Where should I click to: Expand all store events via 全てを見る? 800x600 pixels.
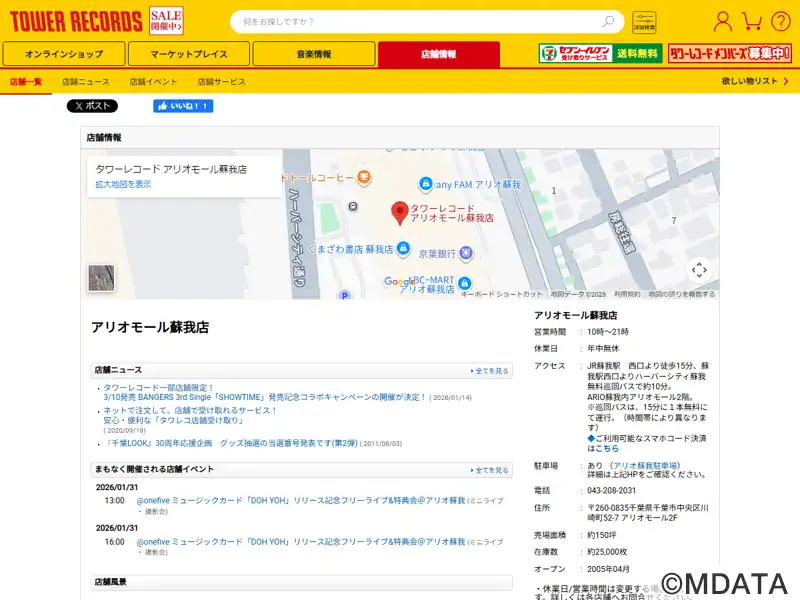[490, 469]
